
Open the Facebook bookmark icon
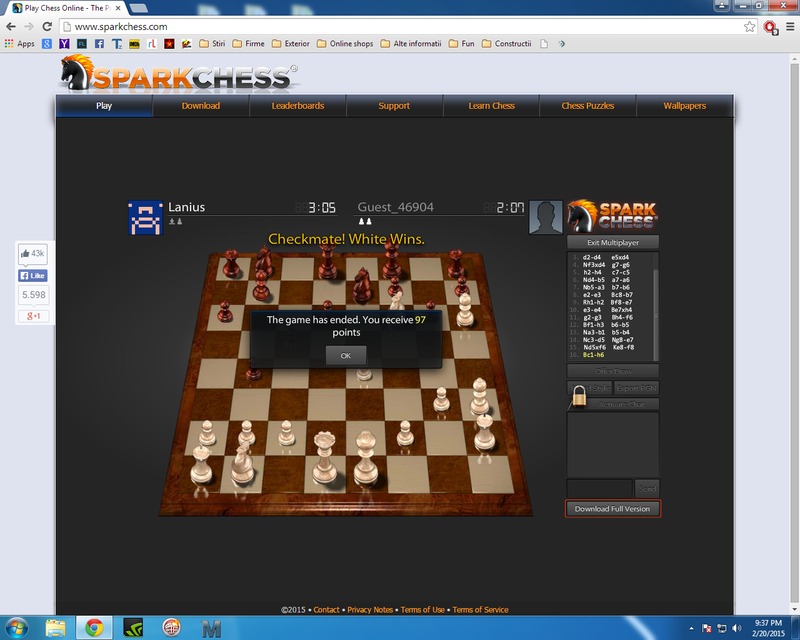tap(99, 44)
